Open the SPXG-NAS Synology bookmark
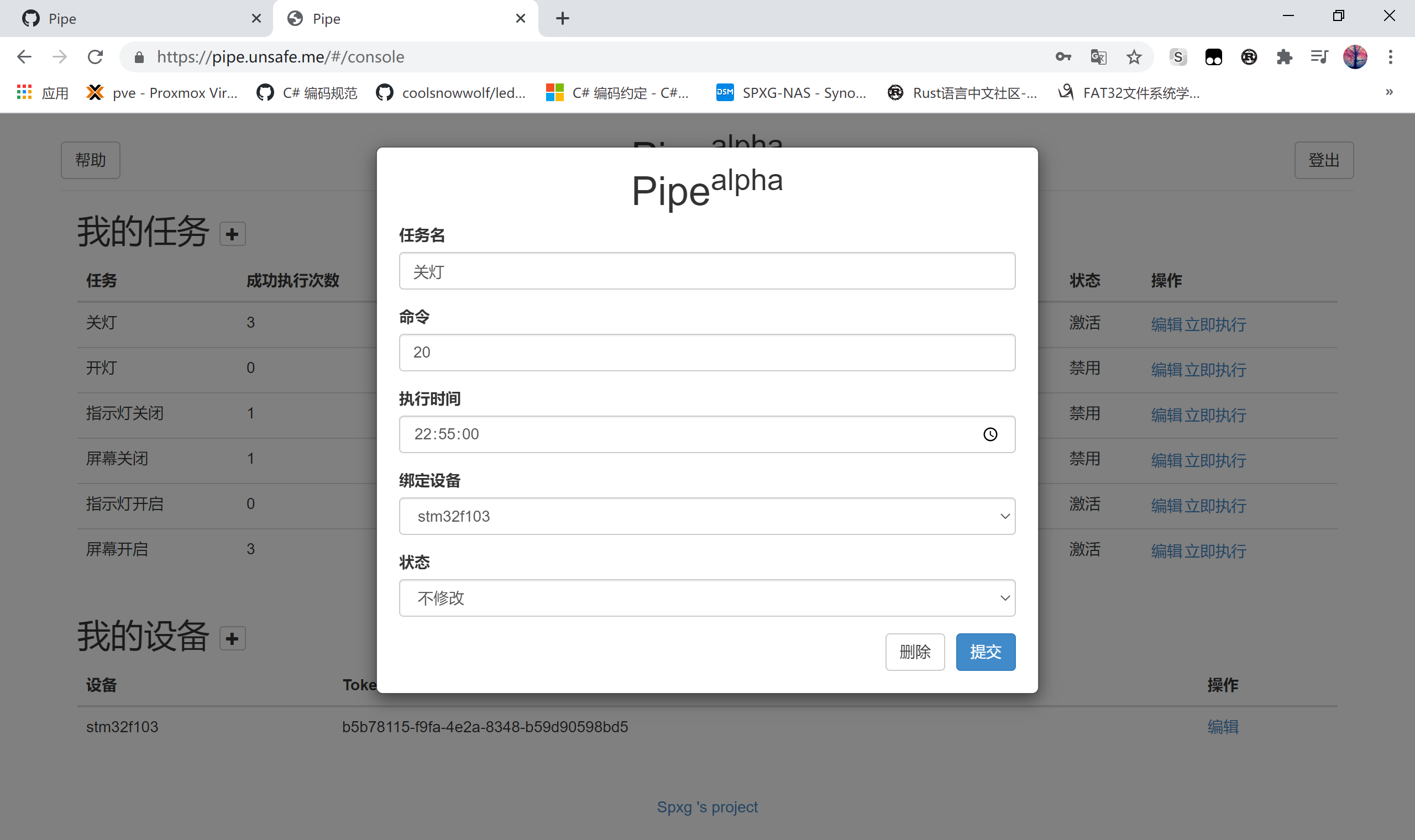This screenshot has width=1415, height=840. (x=792, y=93)
